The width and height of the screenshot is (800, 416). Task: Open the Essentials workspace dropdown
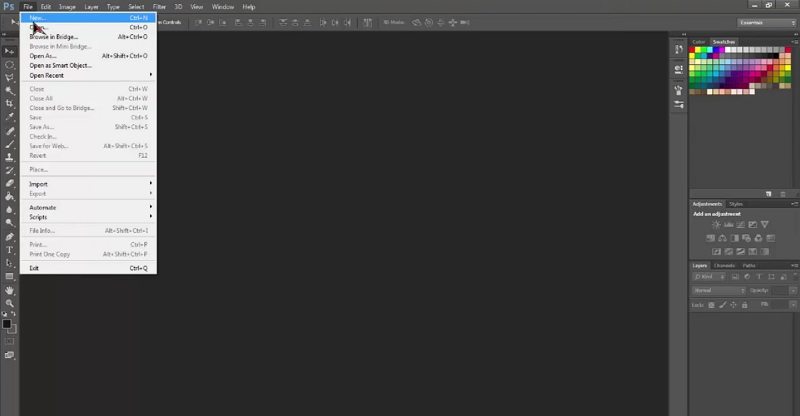tap(766, 22)
